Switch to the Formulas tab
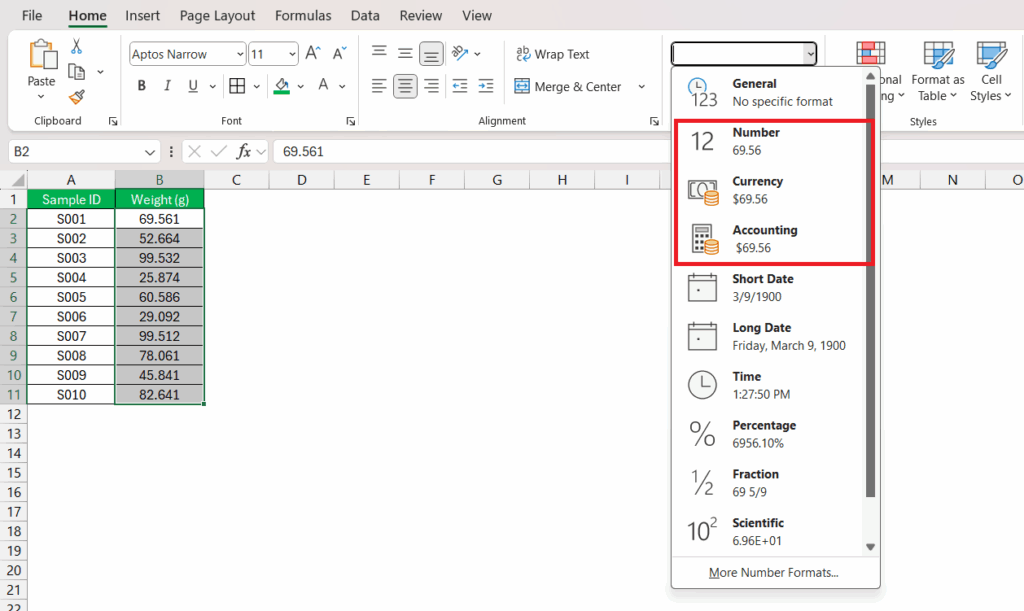This screenshot has height=611, width=1024. [x=304, y=16]
